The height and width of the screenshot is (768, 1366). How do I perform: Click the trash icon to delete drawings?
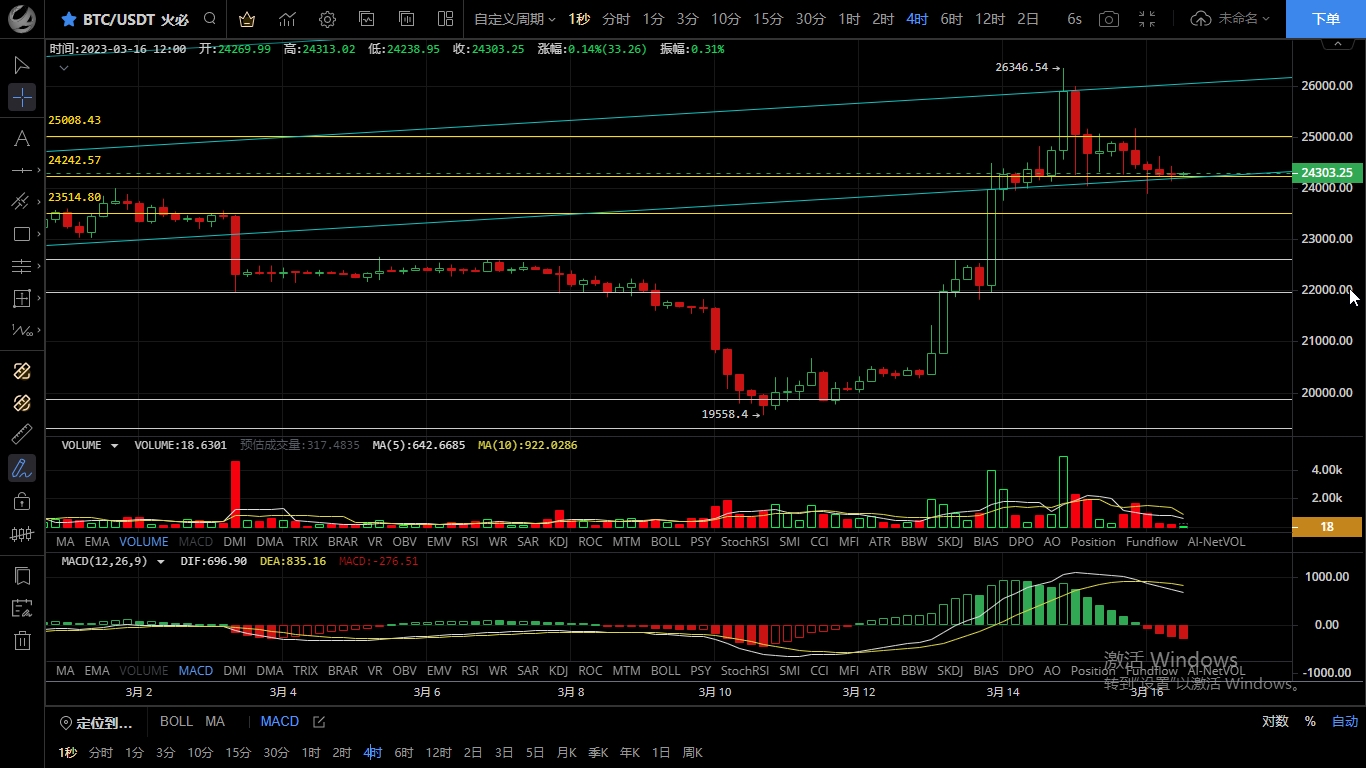tap(22, 641)
